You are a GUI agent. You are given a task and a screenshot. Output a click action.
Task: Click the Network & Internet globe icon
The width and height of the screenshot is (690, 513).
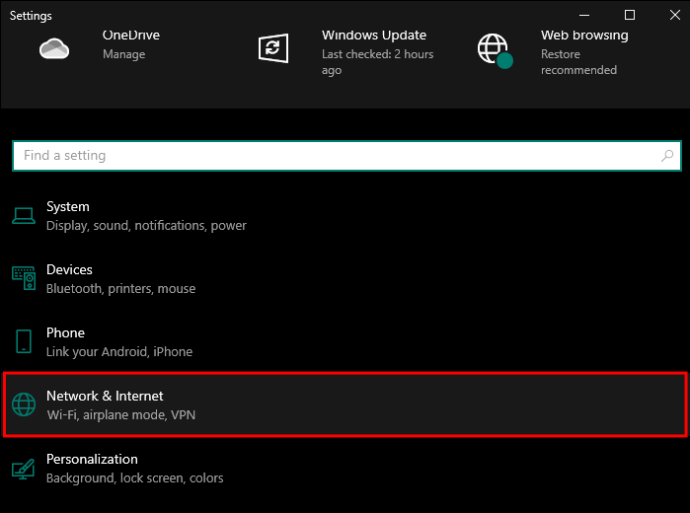pyautogui.click(x=23, y=404)
